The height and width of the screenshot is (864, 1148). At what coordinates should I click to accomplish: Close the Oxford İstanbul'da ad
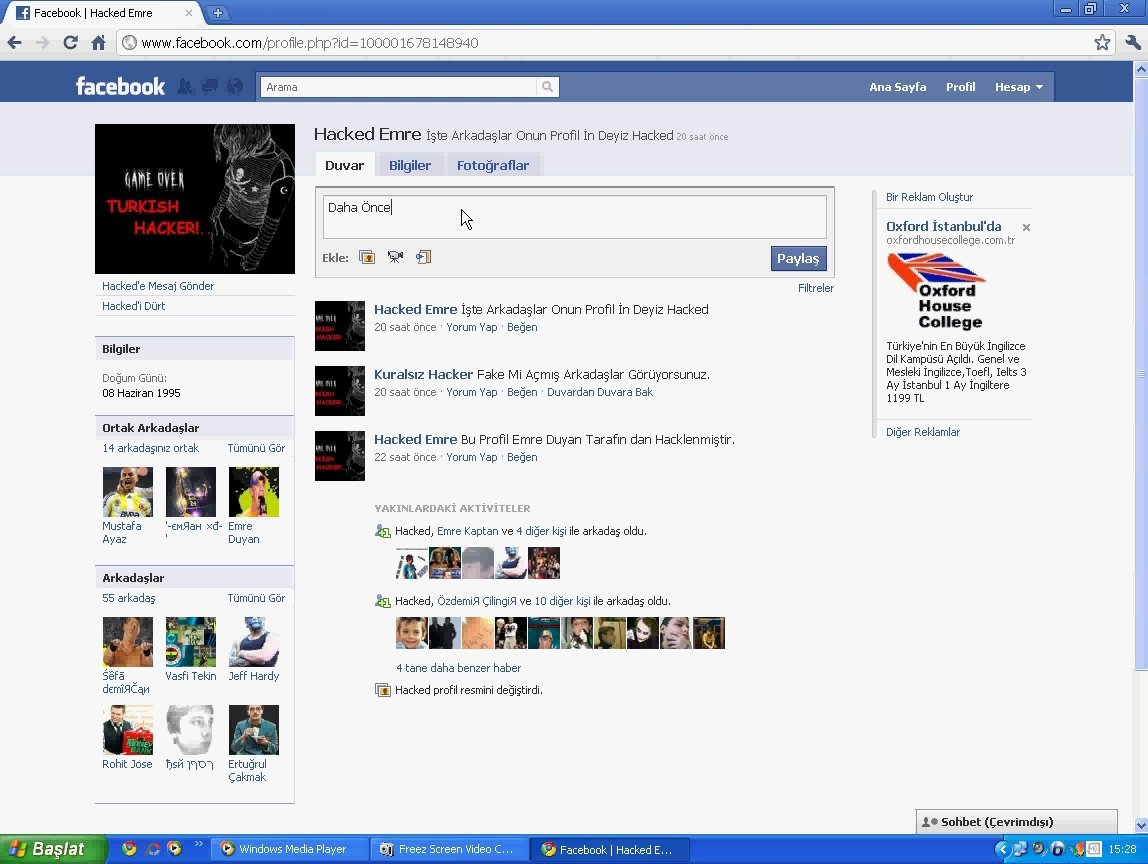click(x=1026, y=228)
